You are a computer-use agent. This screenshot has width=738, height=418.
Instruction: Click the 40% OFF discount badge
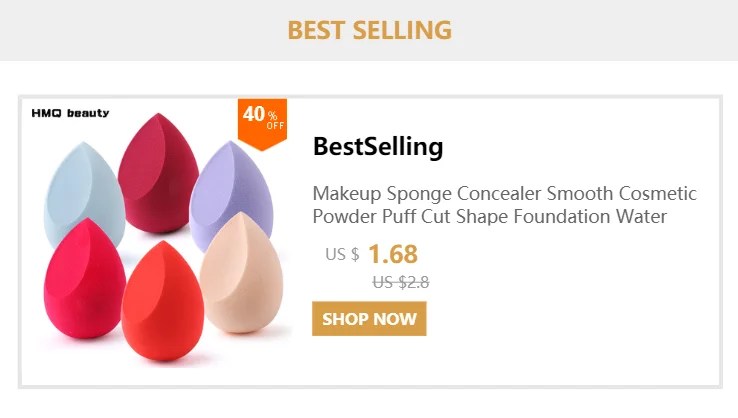(262, 124)
